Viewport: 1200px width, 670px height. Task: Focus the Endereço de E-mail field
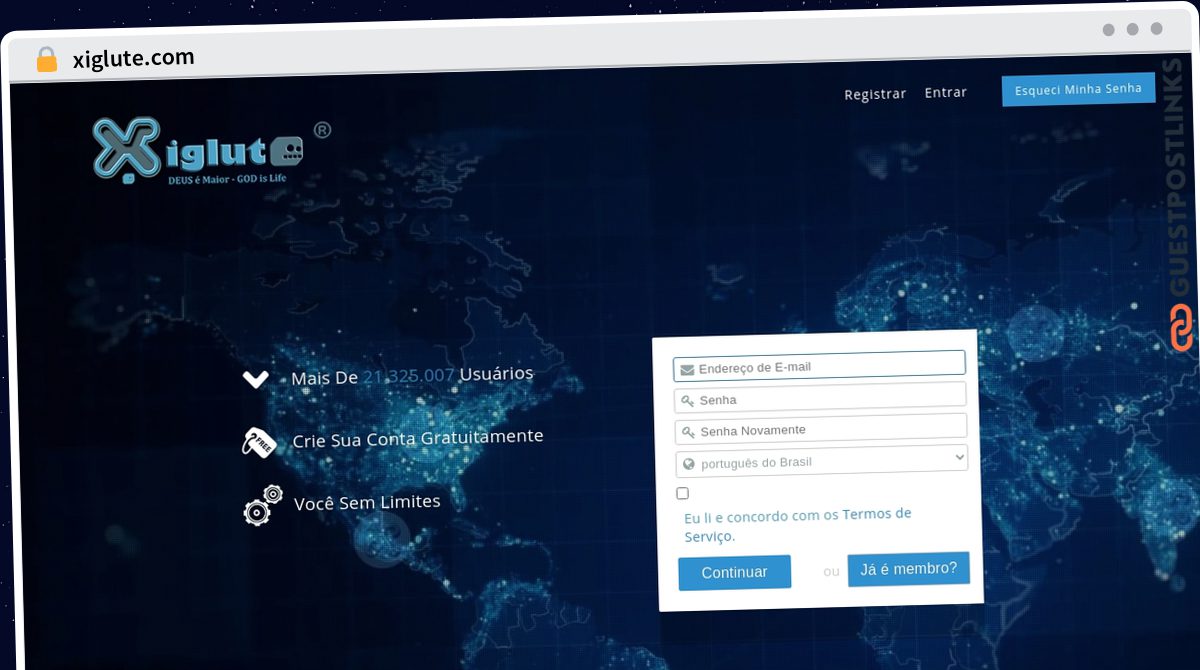tap(819, 365)
